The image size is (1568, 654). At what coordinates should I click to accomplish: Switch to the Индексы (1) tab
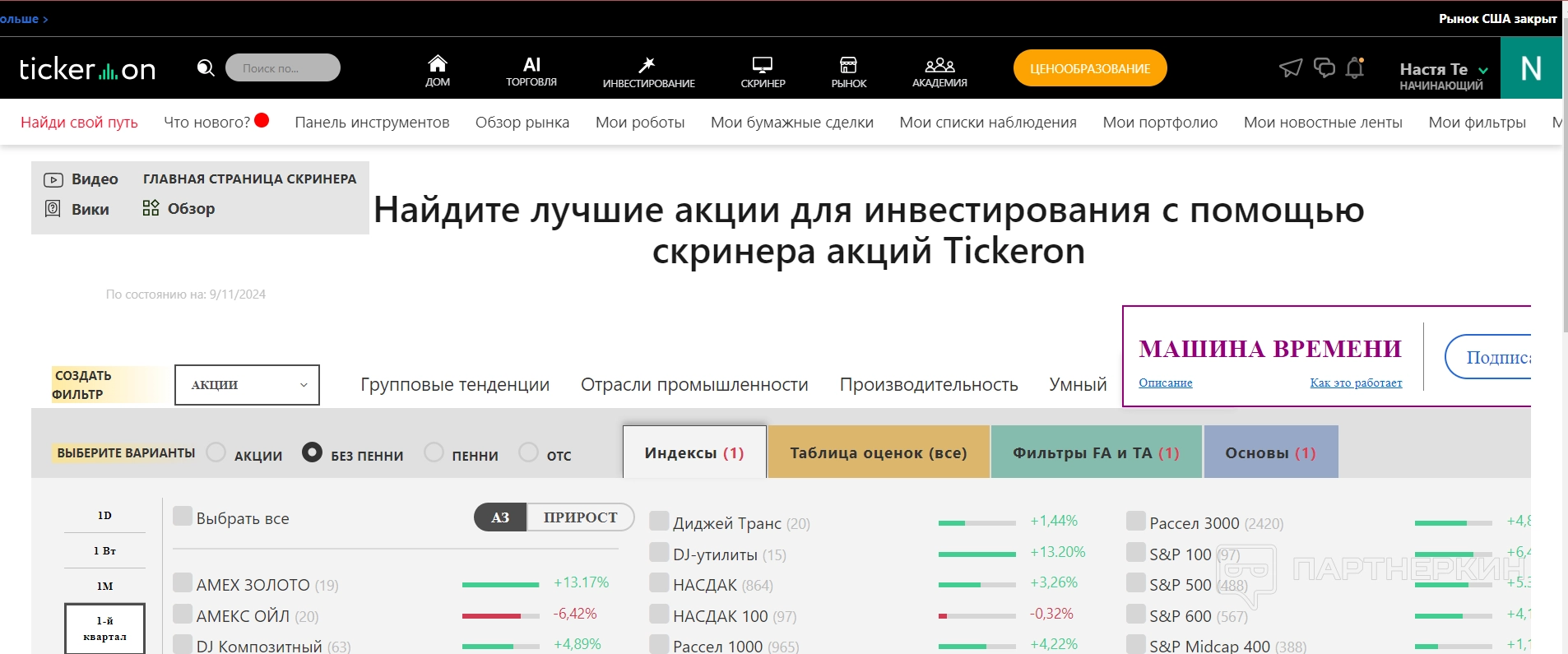pyautogui.click(x=694, y=452)
